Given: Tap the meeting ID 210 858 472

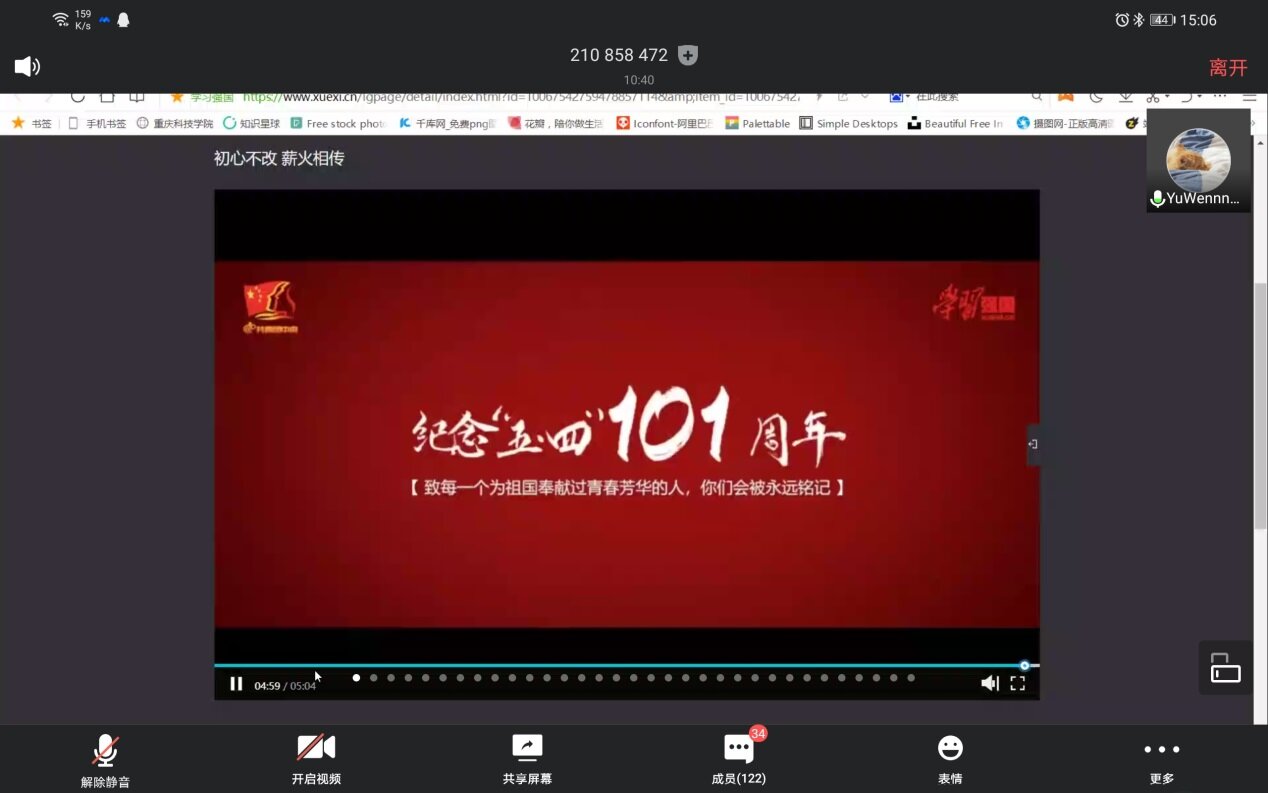Looking at the screenshot, I should click(x=619, y=56).
